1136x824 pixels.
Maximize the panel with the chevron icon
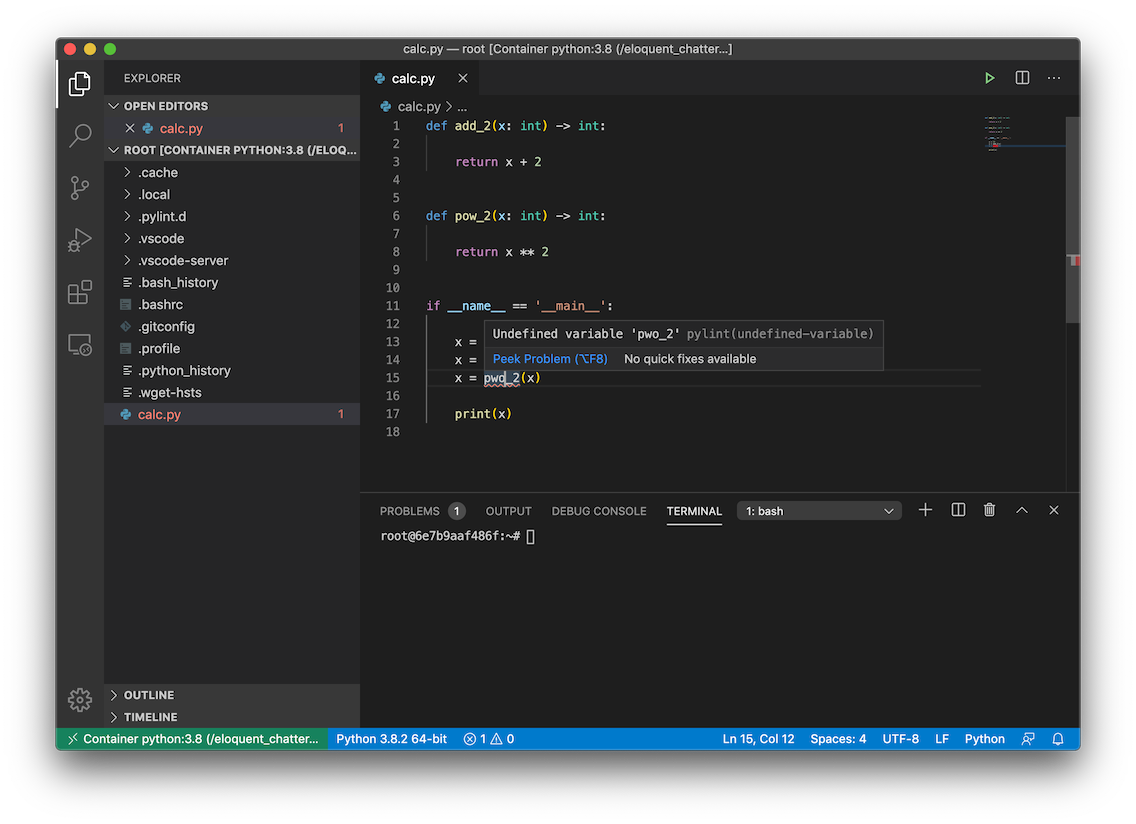[1021, 510]
